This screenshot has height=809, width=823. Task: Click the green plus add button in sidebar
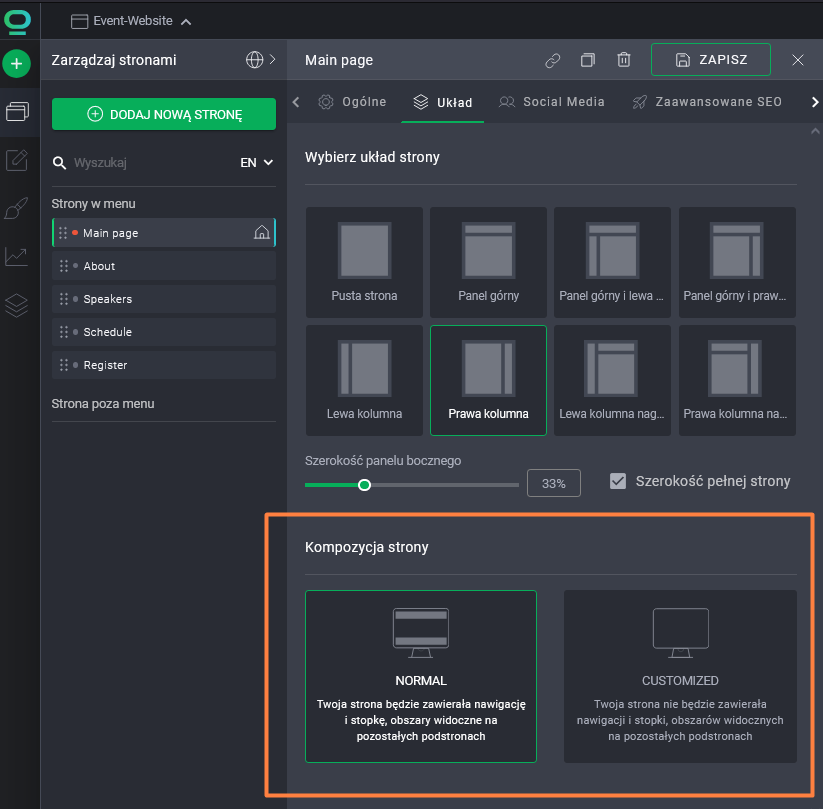coord(17,64)
